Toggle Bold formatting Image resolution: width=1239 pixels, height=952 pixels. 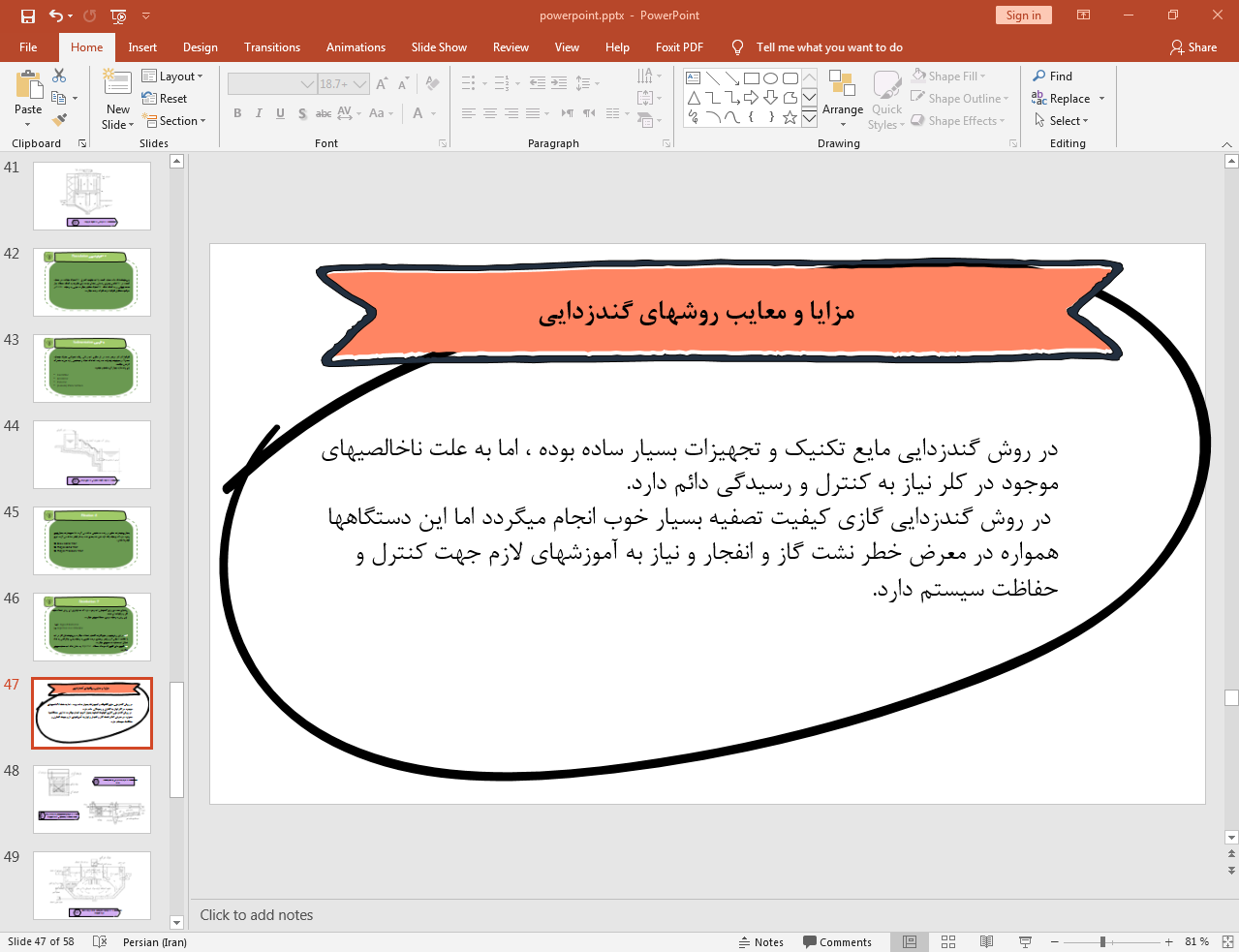coord(237,113)
